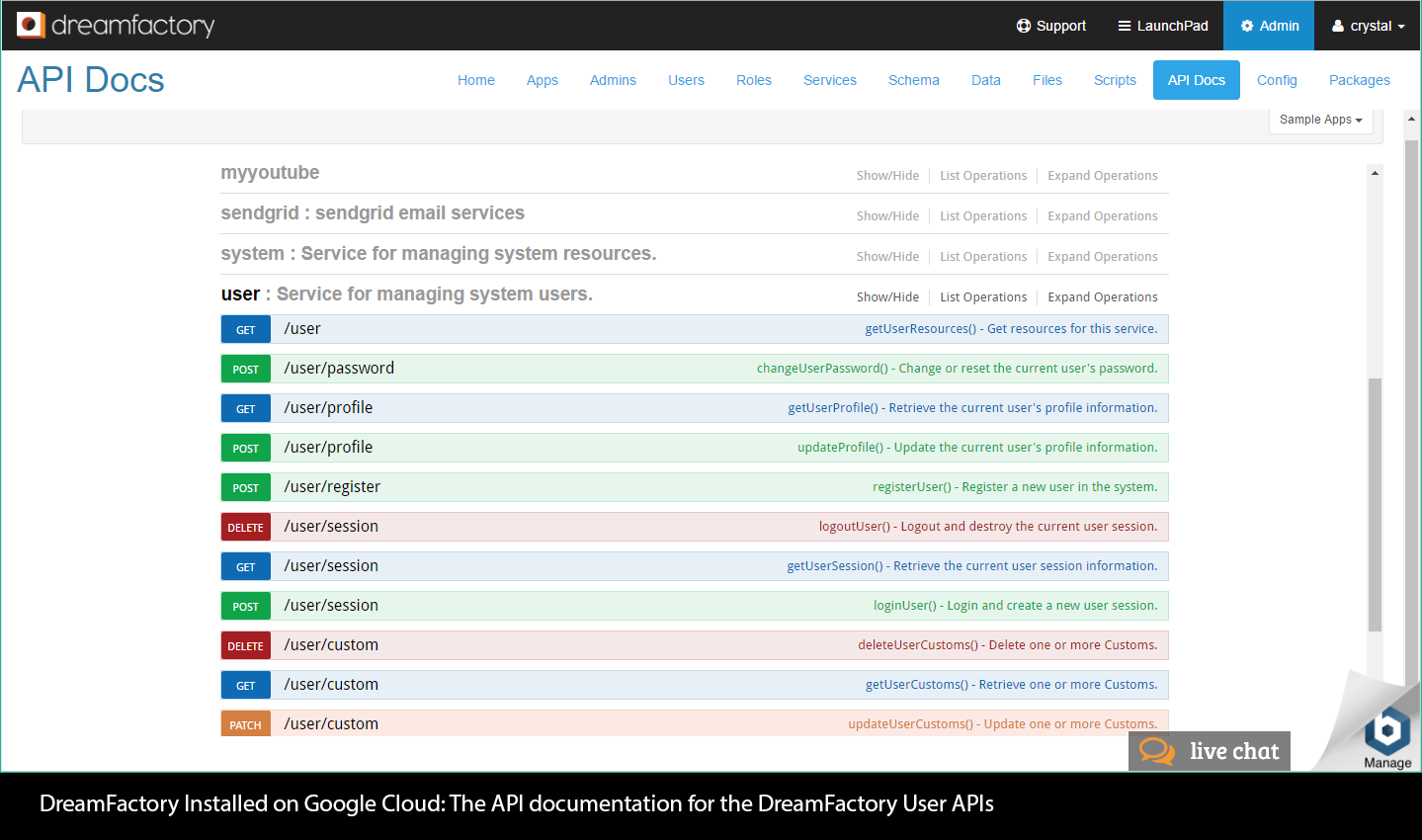Open Support via the lifebuoy icon

[1024, 26]
